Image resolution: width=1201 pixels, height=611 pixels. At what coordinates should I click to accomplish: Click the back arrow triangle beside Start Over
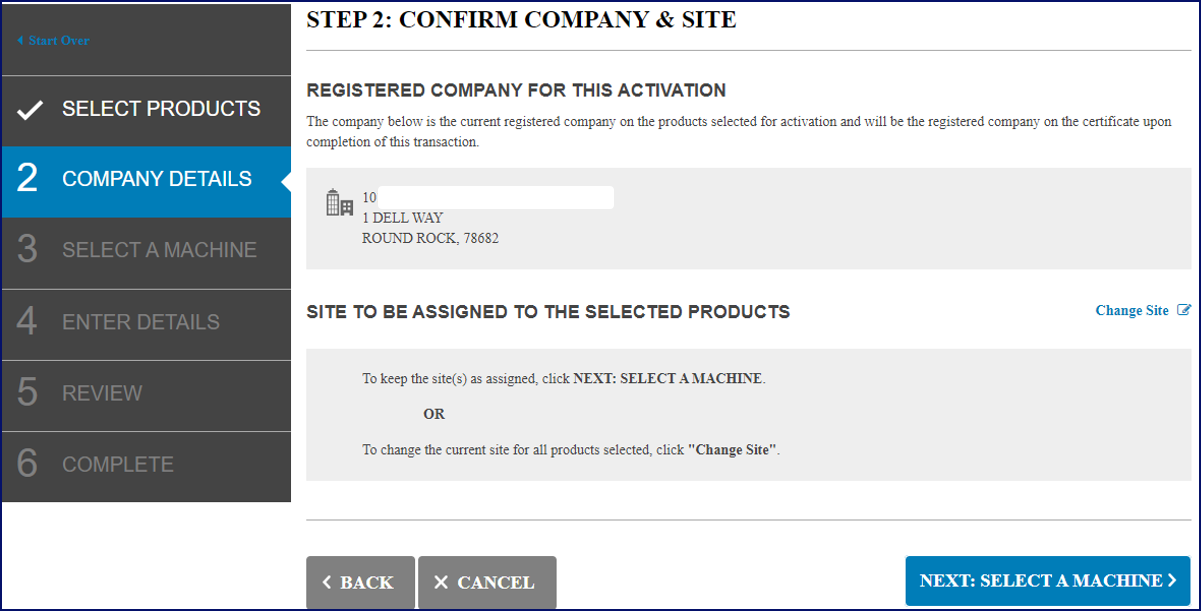[19, 40]
